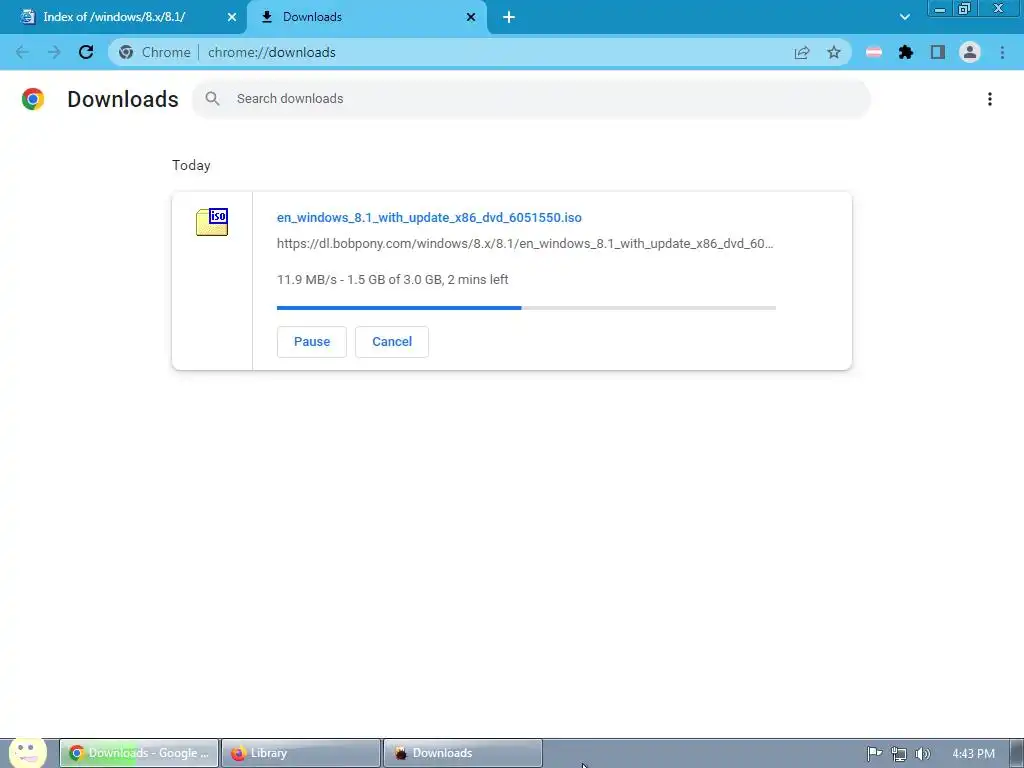Click the ISO file icon thumbnail
The width and height of the screenshot is (1024, 768).
(212, 222)
